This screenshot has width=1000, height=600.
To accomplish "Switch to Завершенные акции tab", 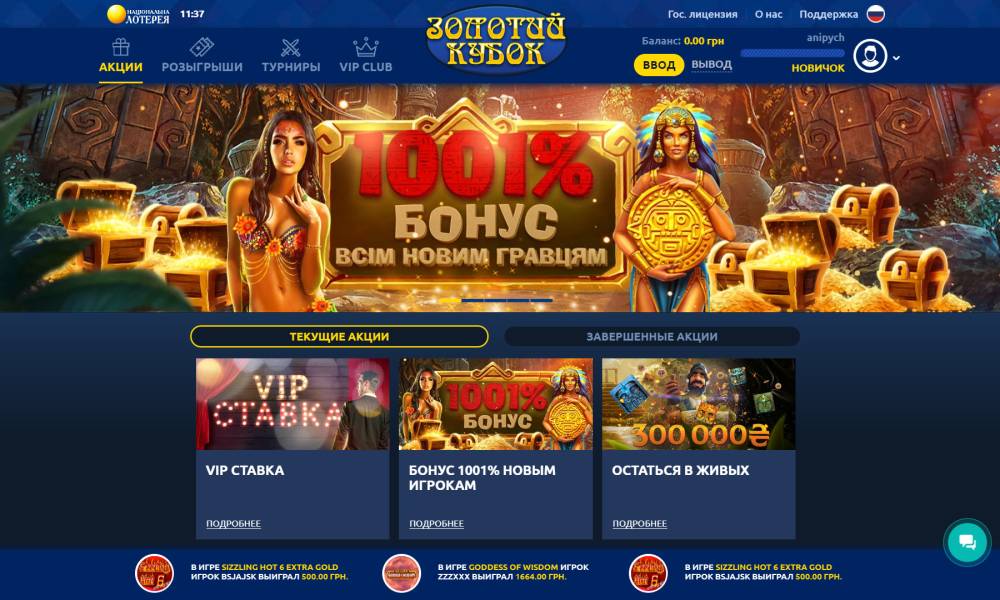I will (652, 336).
